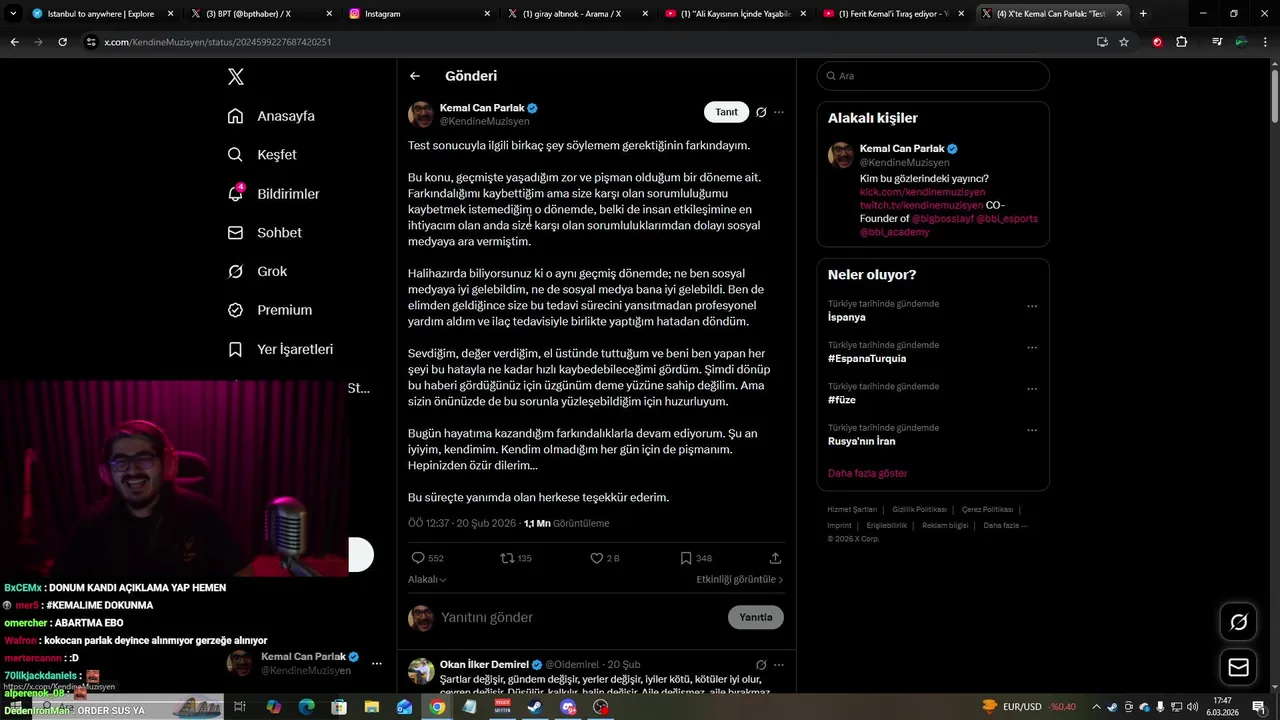The height and width of the screenshot is (720, 1280).
Task: Open twitch.tv/kendinemuzisyen link
Action: [921, 205]
